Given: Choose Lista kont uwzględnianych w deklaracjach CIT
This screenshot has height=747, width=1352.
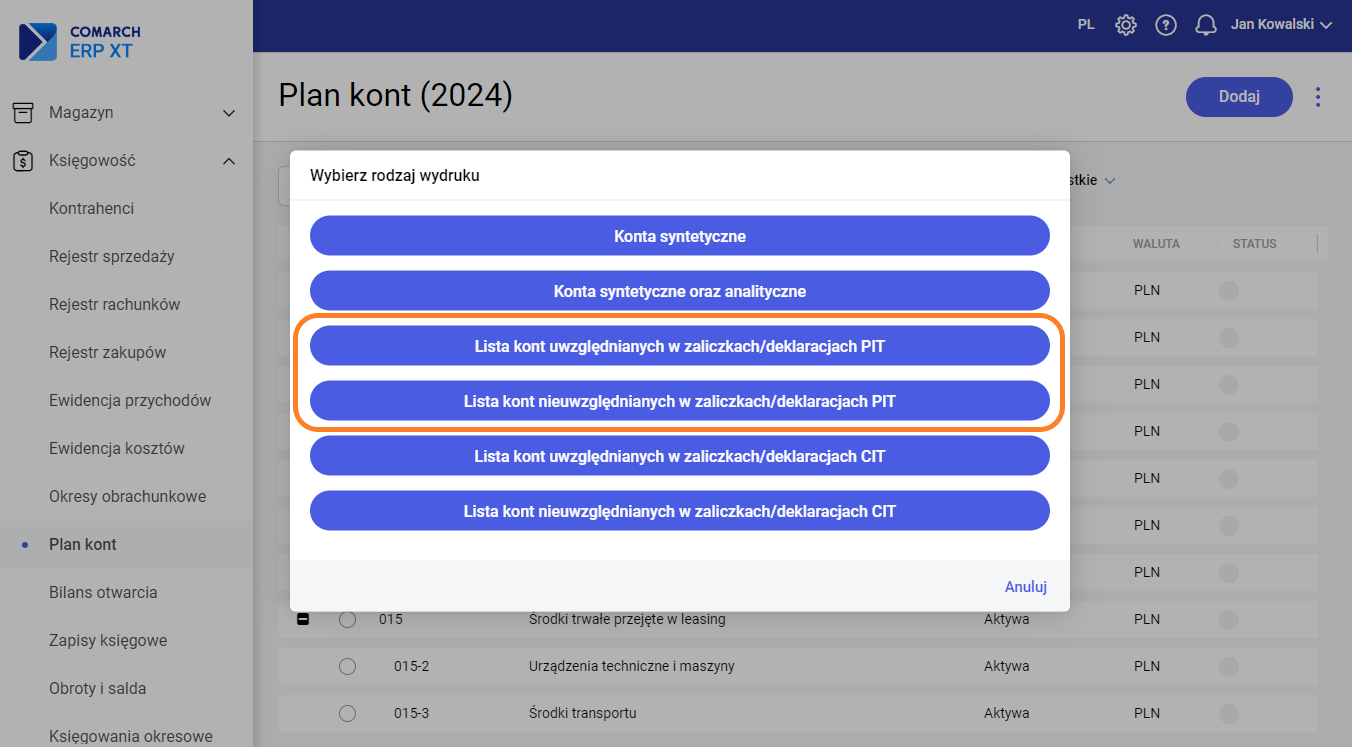Looking at the screenshot, I should pos(679,456).
